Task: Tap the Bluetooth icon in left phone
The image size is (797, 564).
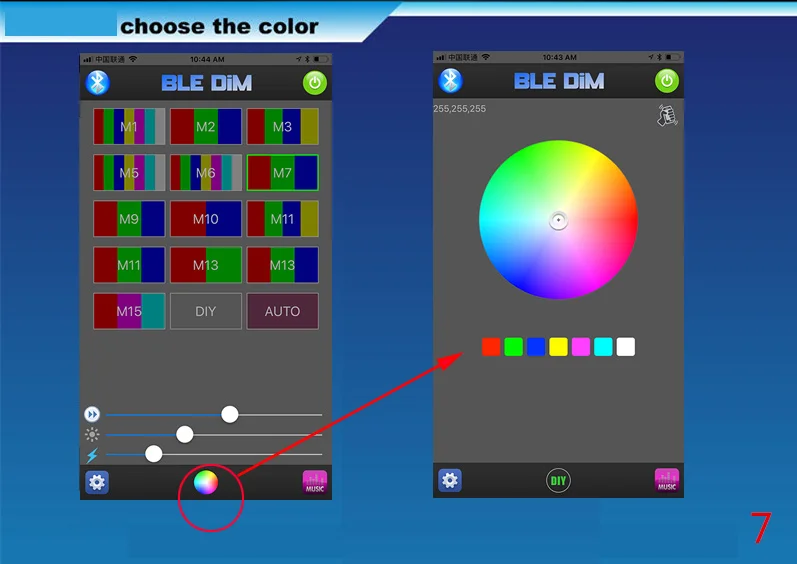Action: pos(98,83)
